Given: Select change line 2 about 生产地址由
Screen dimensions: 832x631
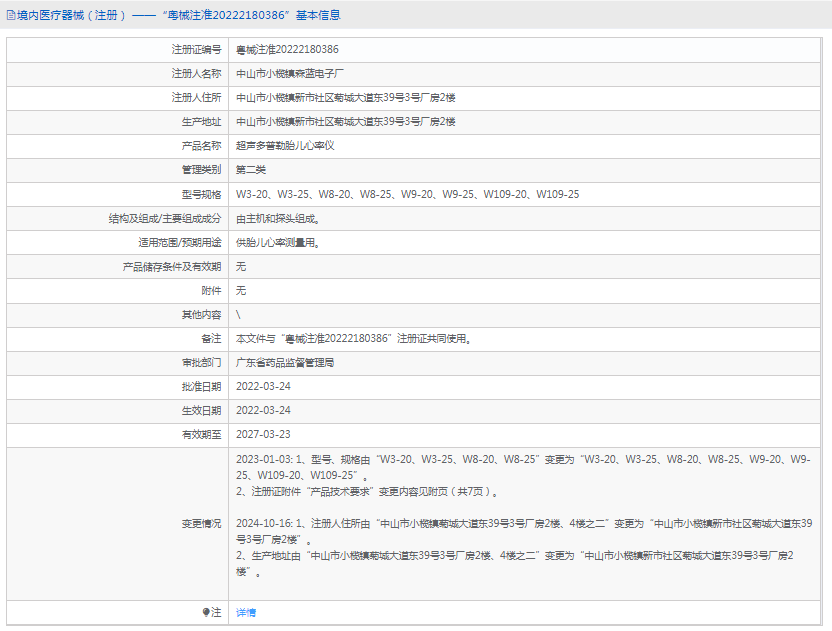Looking at the screenshot, I should pyautogui.click(x=515, y=564).
